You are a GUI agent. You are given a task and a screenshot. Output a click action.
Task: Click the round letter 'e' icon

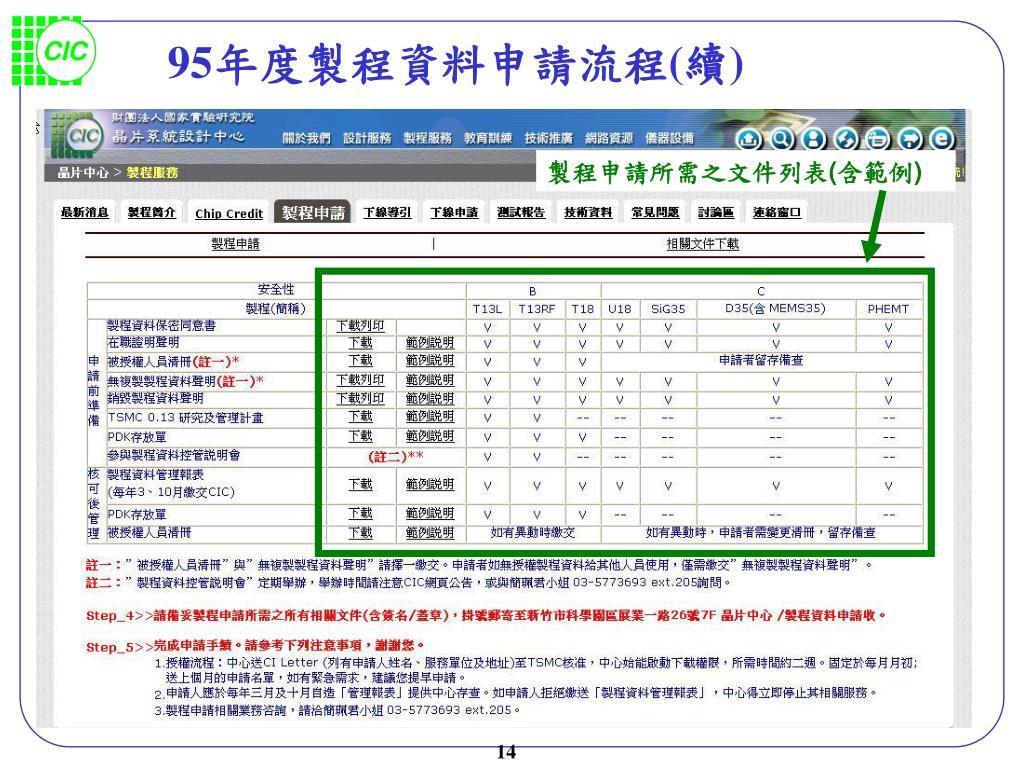[x=942, y=138]
